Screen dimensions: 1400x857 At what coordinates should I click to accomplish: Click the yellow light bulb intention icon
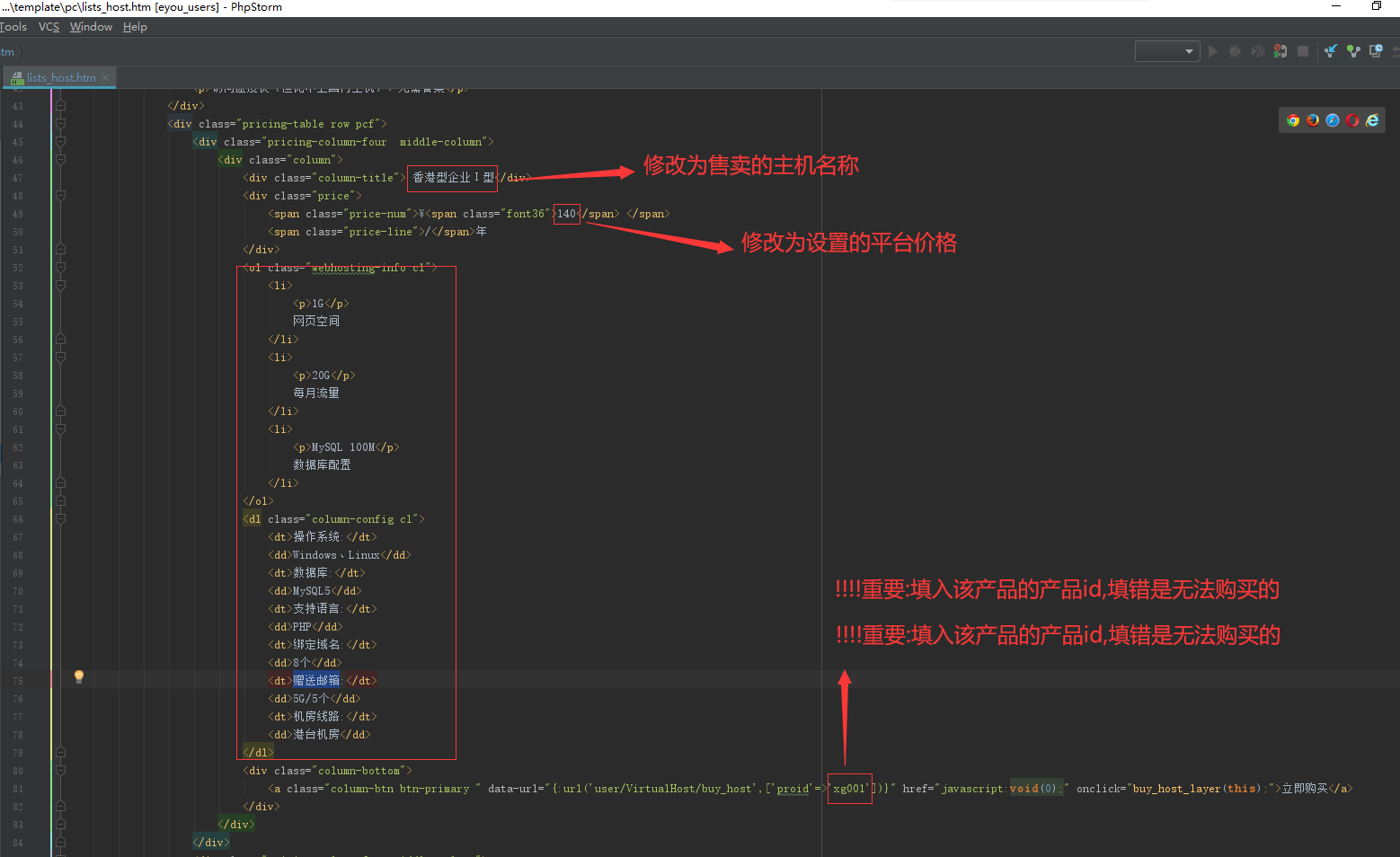pos(79,676)
